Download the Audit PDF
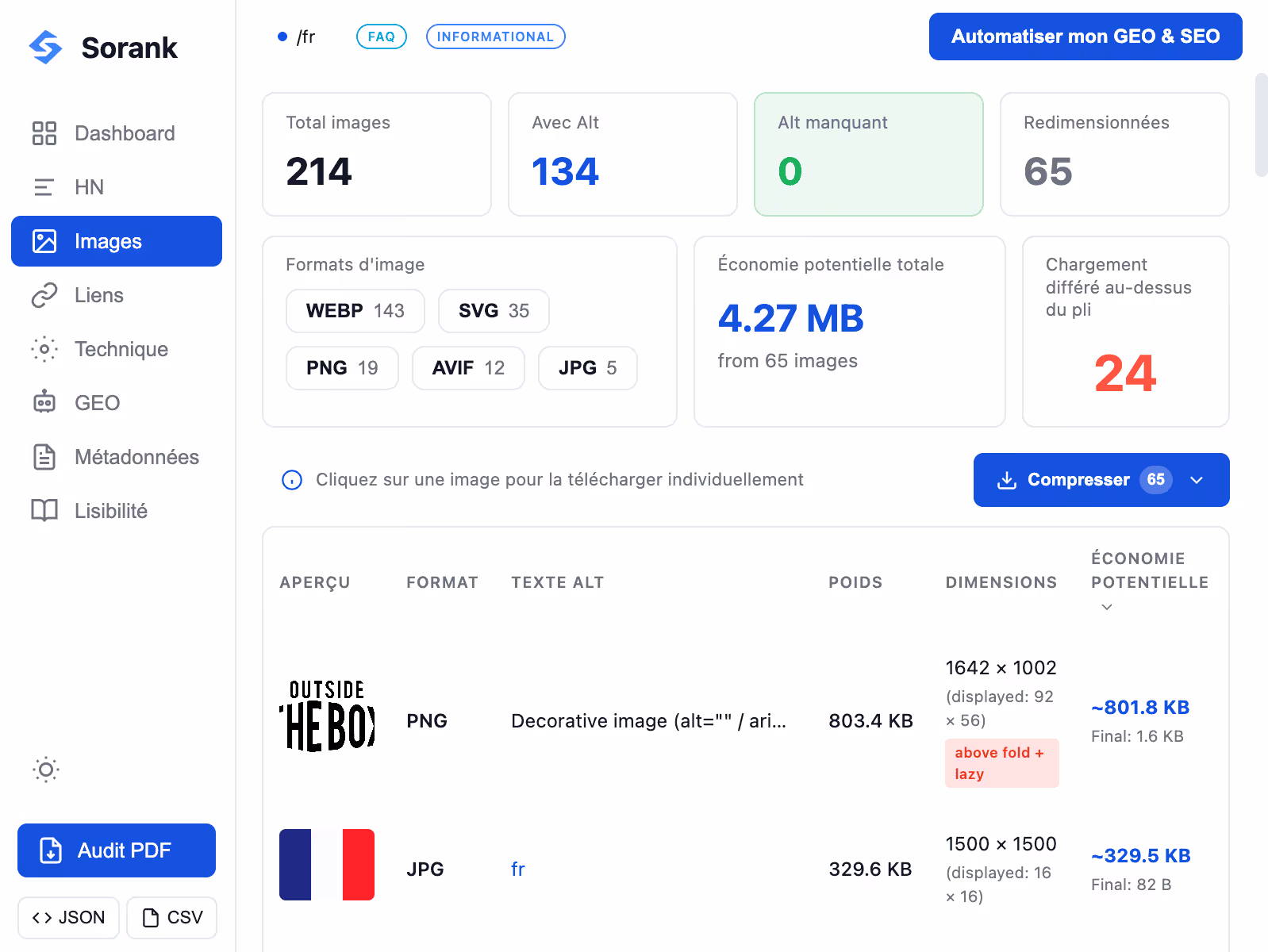This screenshot has height=952, width=1268. (x=117, y=850)
